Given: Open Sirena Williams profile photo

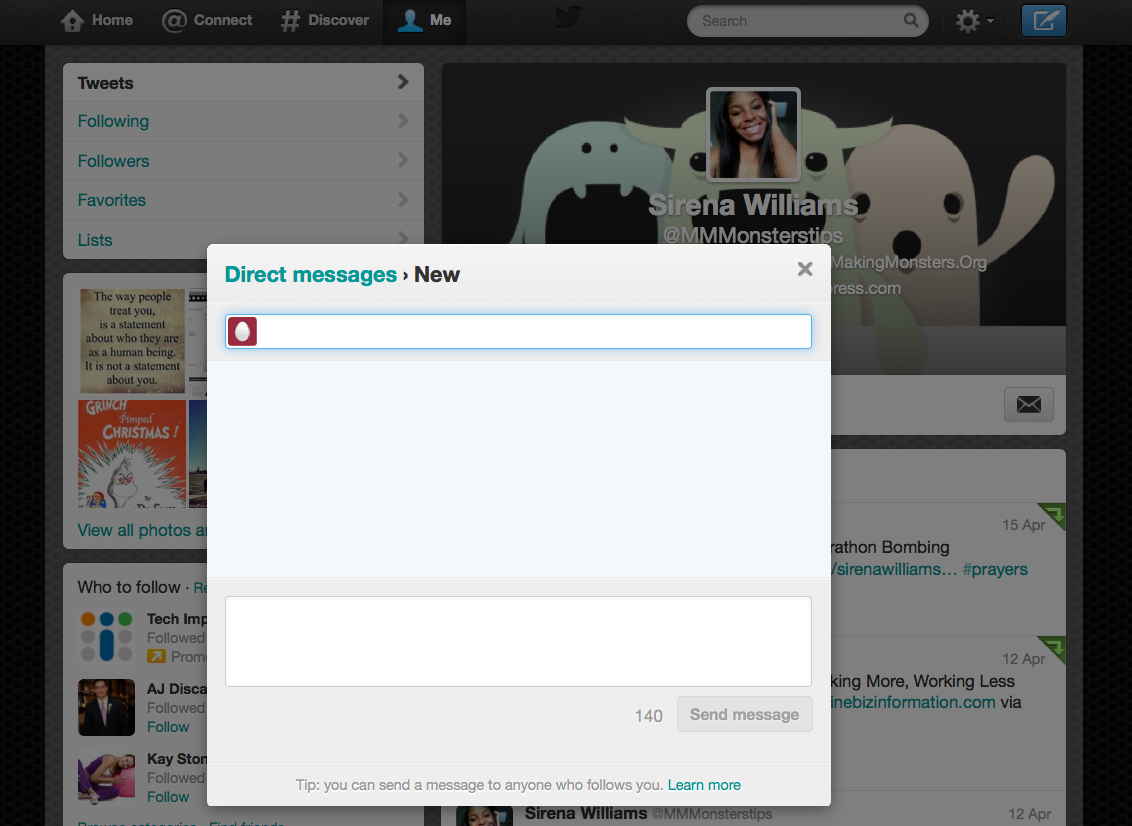Looking at the screenshot, I should [x=753, y=134].
